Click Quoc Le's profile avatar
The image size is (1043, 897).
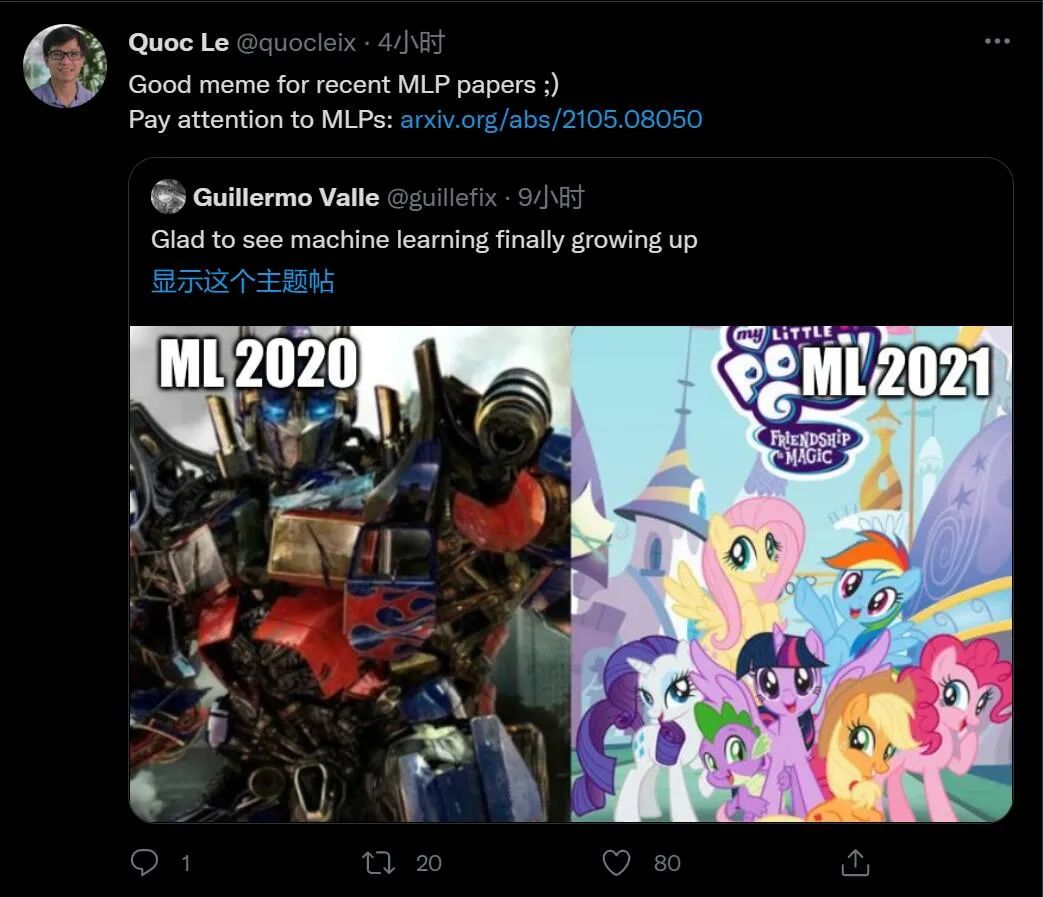[65, 66]
